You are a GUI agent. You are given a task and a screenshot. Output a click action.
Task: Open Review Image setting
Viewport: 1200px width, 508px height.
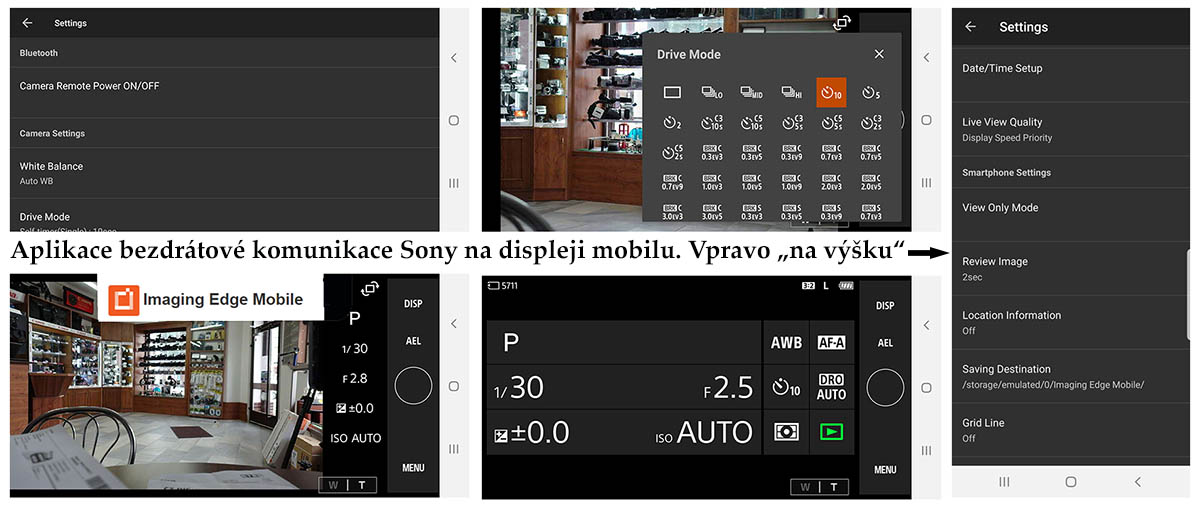pos(1071,268)
